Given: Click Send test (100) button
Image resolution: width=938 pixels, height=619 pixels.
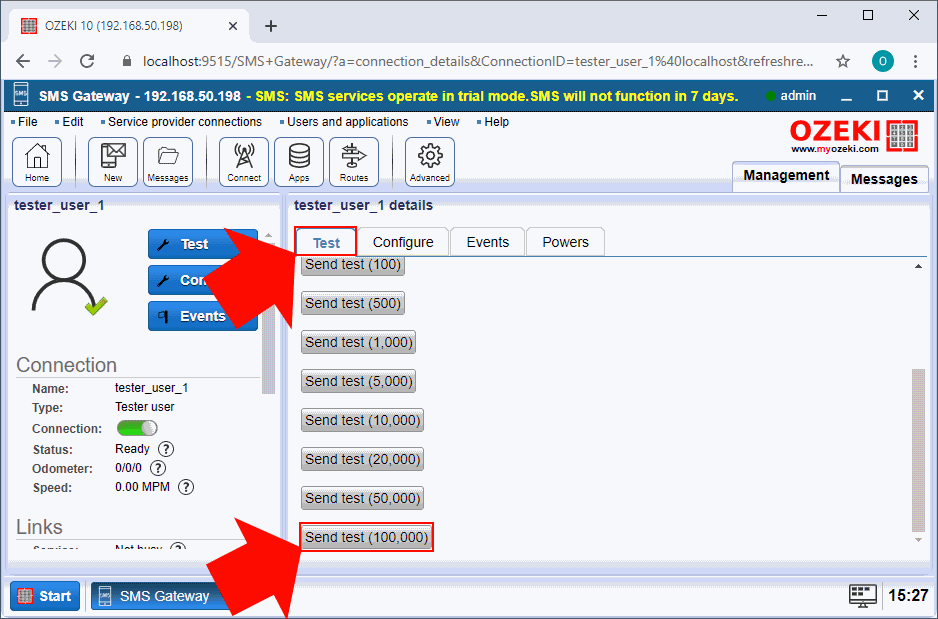Looking at the screenshot, I should click(353, 266).
